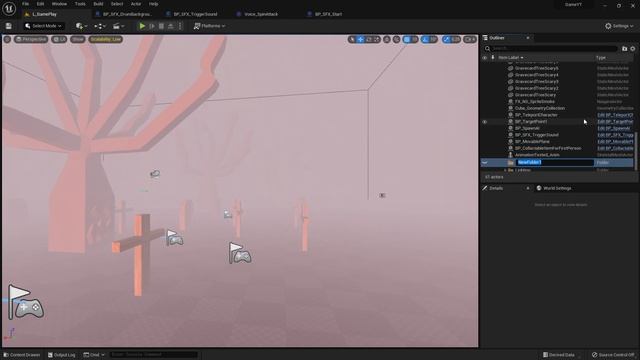The image size is (640, 360).
Task: Switch to the BP_SFX_TriggerSound tab
Action: point(195,14)
